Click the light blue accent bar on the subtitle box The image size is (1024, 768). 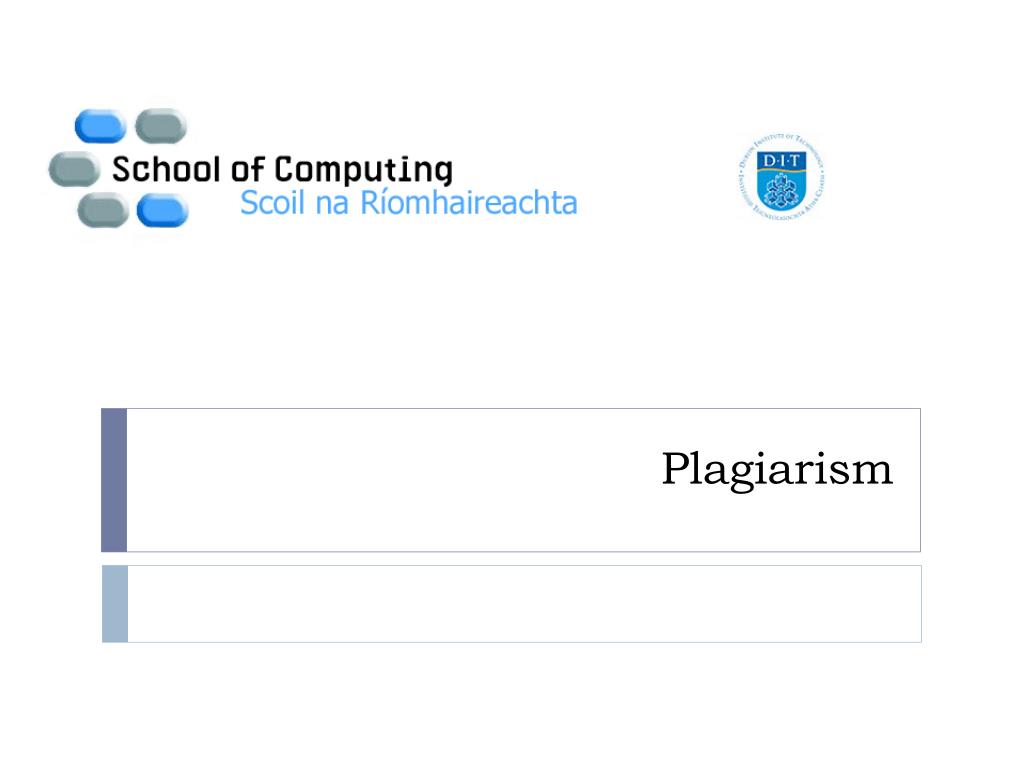click(x=115, y=604)
